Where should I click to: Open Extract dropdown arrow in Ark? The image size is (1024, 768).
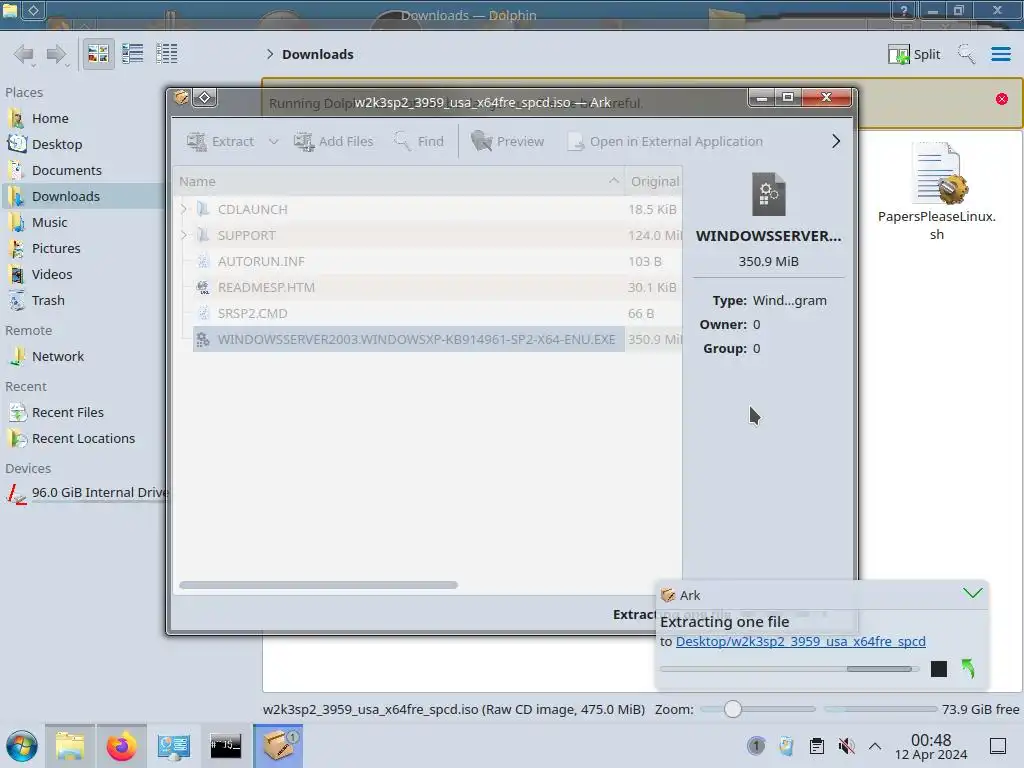(274, 142)
